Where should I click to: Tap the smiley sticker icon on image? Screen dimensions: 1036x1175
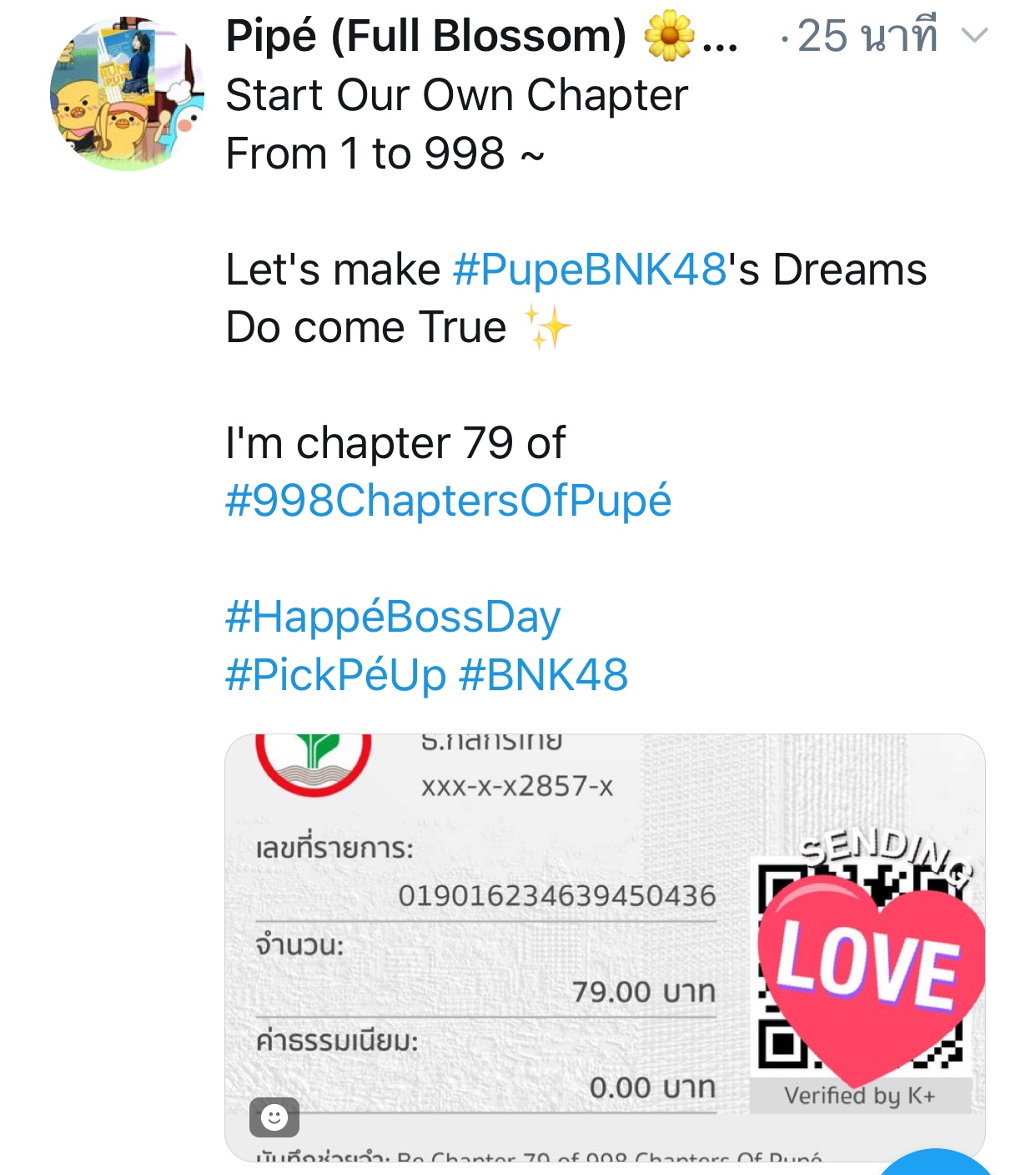(x=274, y=1117)
